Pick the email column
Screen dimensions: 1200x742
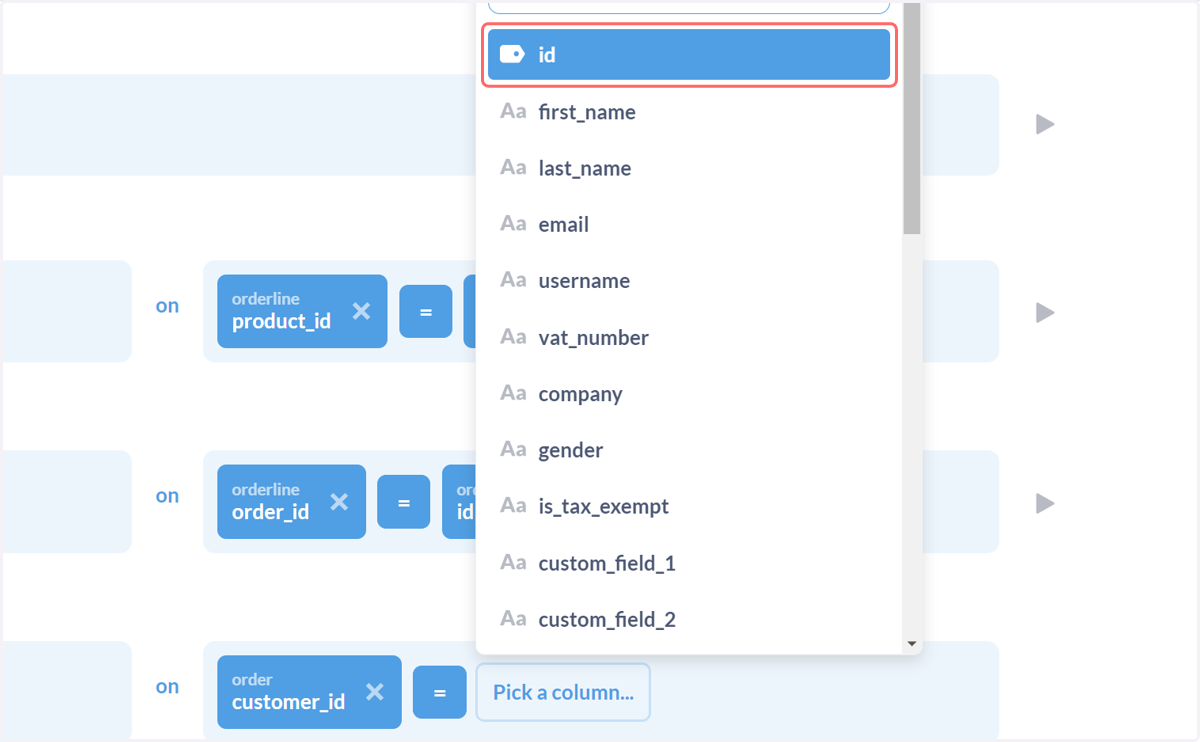click(688, 225)
